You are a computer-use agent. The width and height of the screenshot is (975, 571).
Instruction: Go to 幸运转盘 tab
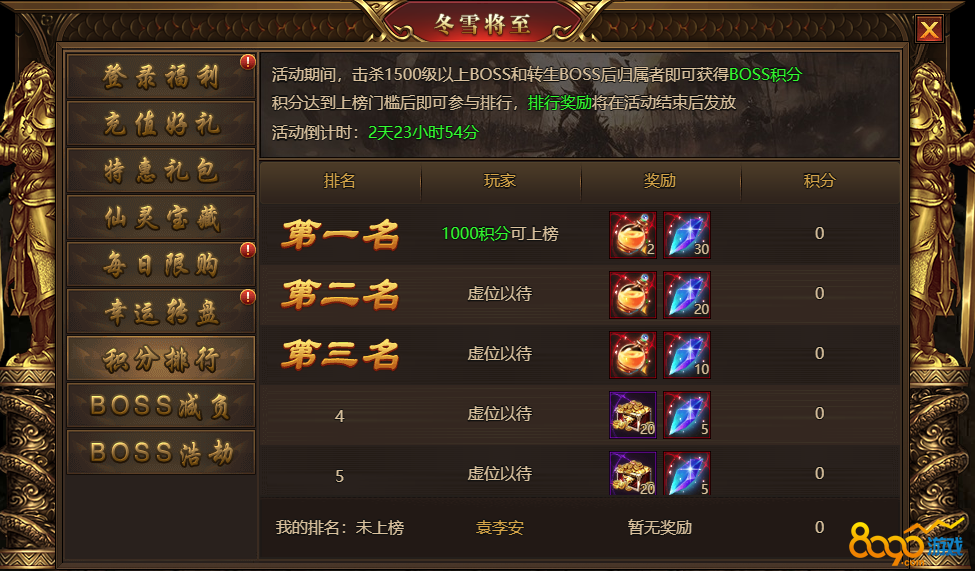(x=161, y=311)
